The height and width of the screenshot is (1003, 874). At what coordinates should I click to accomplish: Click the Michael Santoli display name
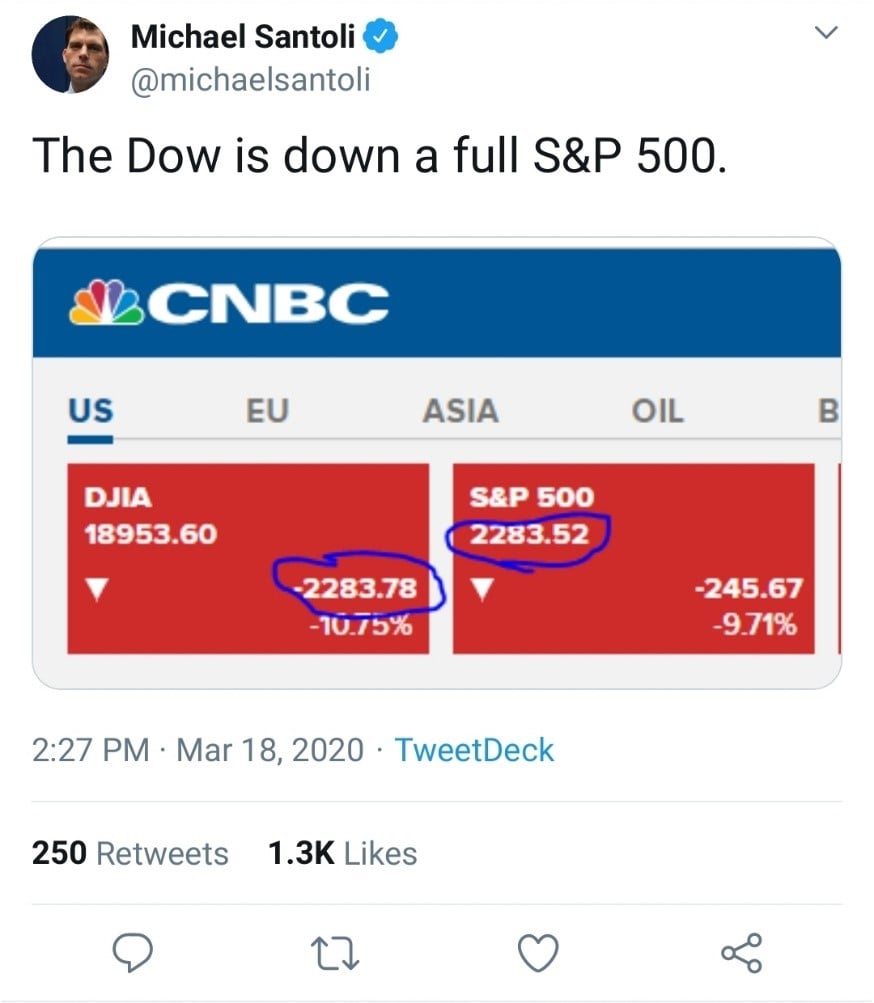(x=243, y=38)
